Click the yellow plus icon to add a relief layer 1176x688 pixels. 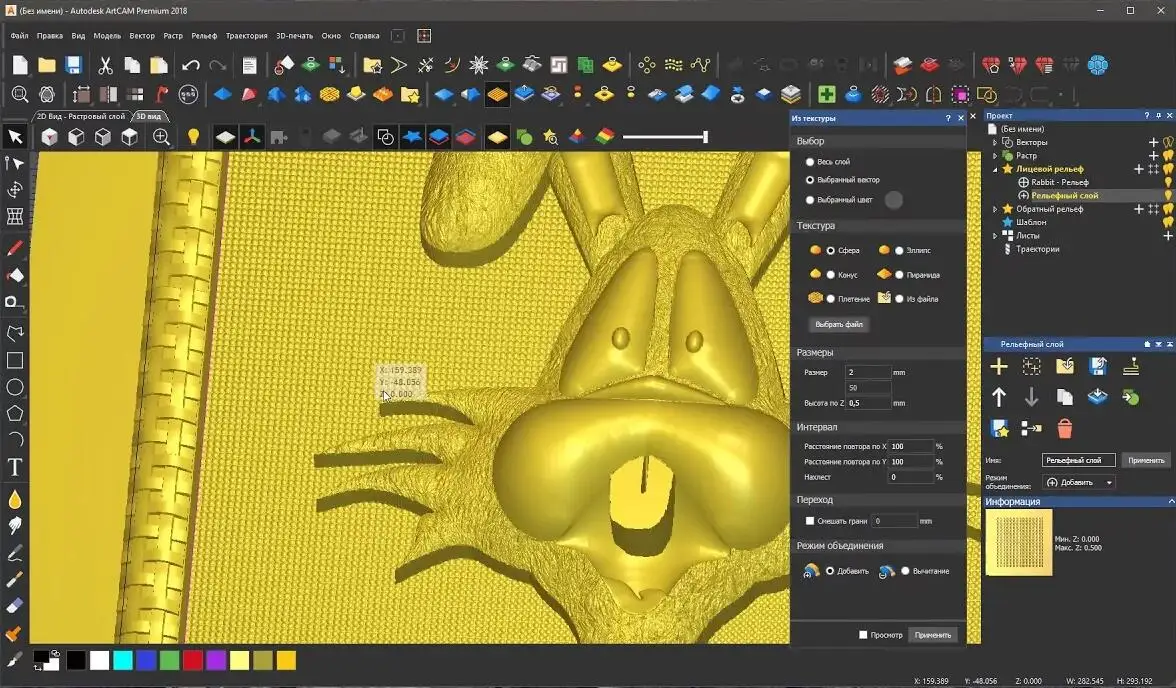(998, 366)
